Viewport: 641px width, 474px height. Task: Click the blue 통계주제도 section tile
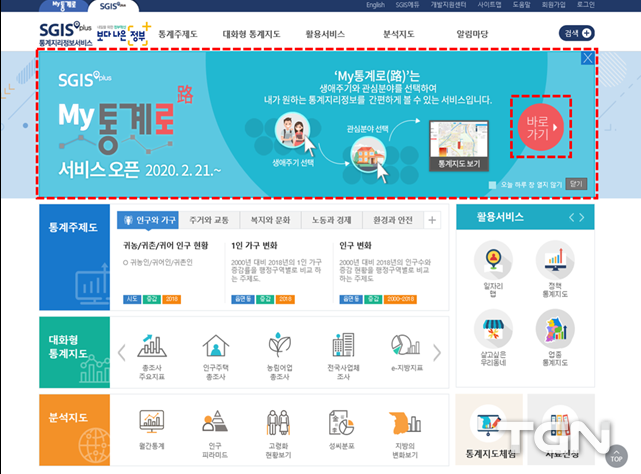(x=74, y=257)
